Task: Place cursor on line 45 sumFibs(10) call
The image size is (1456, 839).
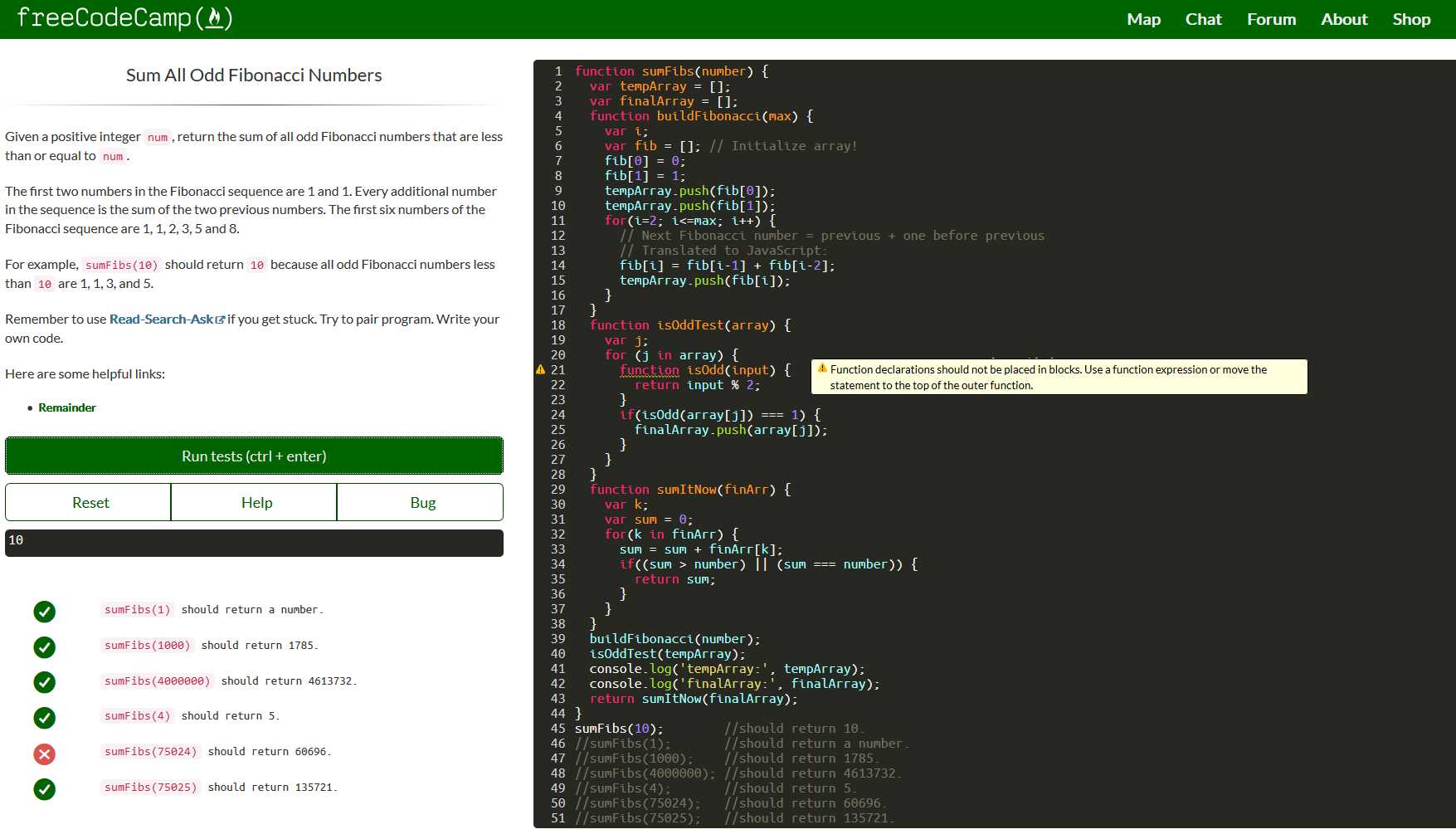Action: pos(619,729)
